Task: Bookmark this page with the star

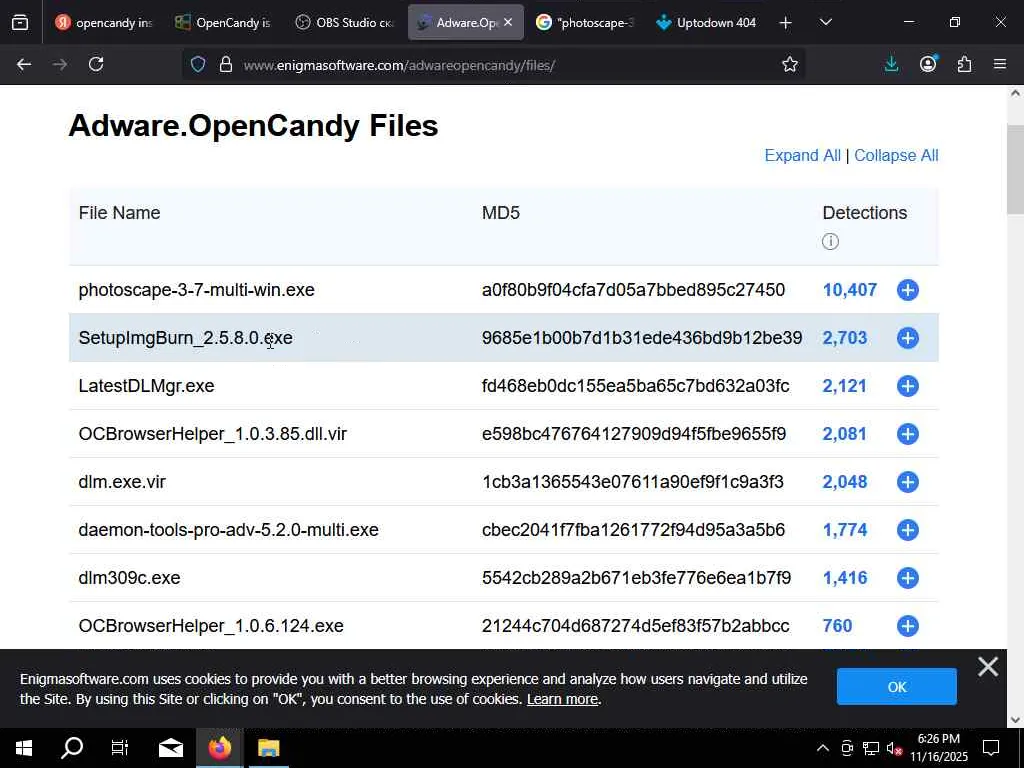Action: (x=790, y=64)
